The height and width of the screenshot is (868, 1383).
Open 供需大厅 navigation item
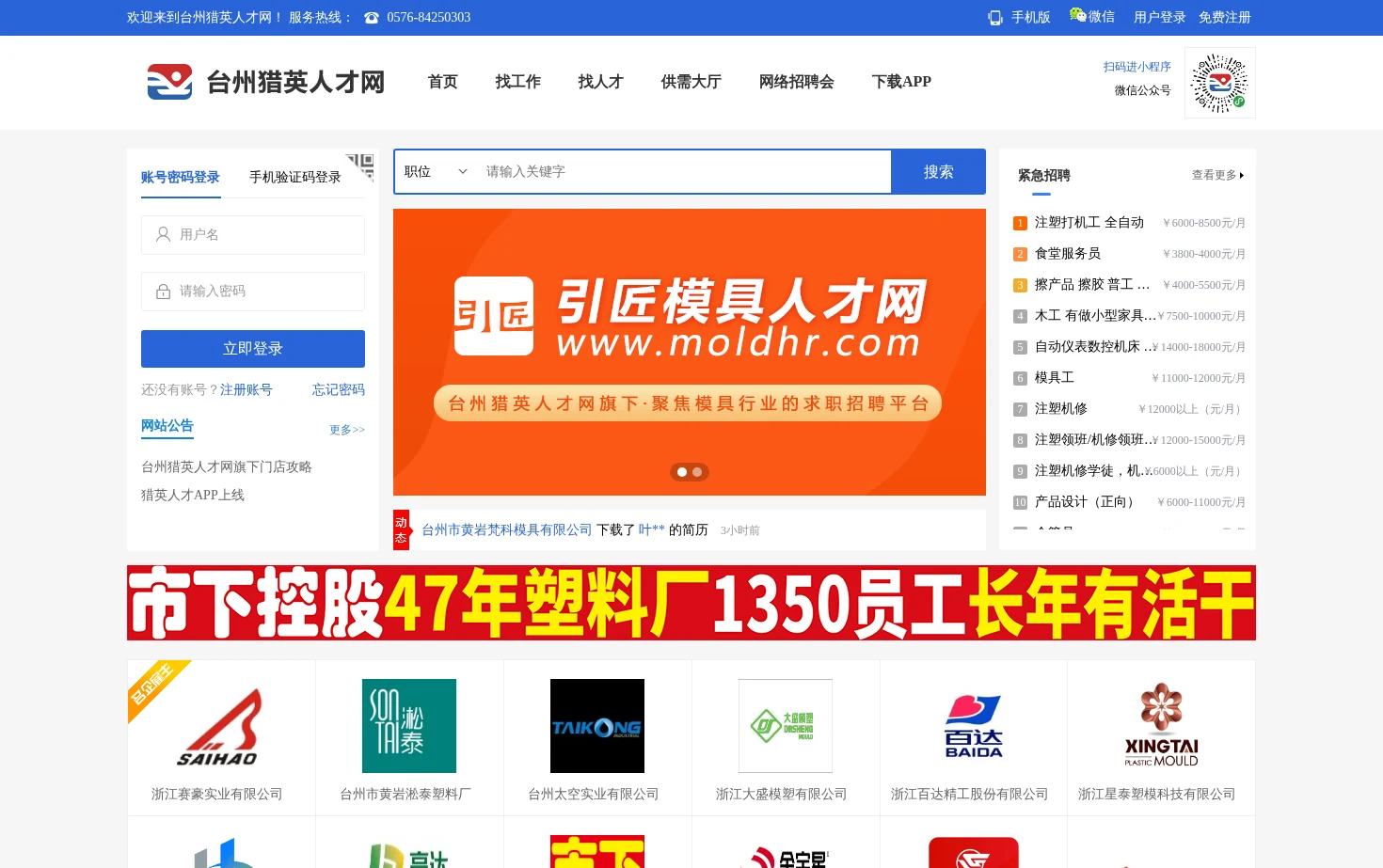coord(691,82)
